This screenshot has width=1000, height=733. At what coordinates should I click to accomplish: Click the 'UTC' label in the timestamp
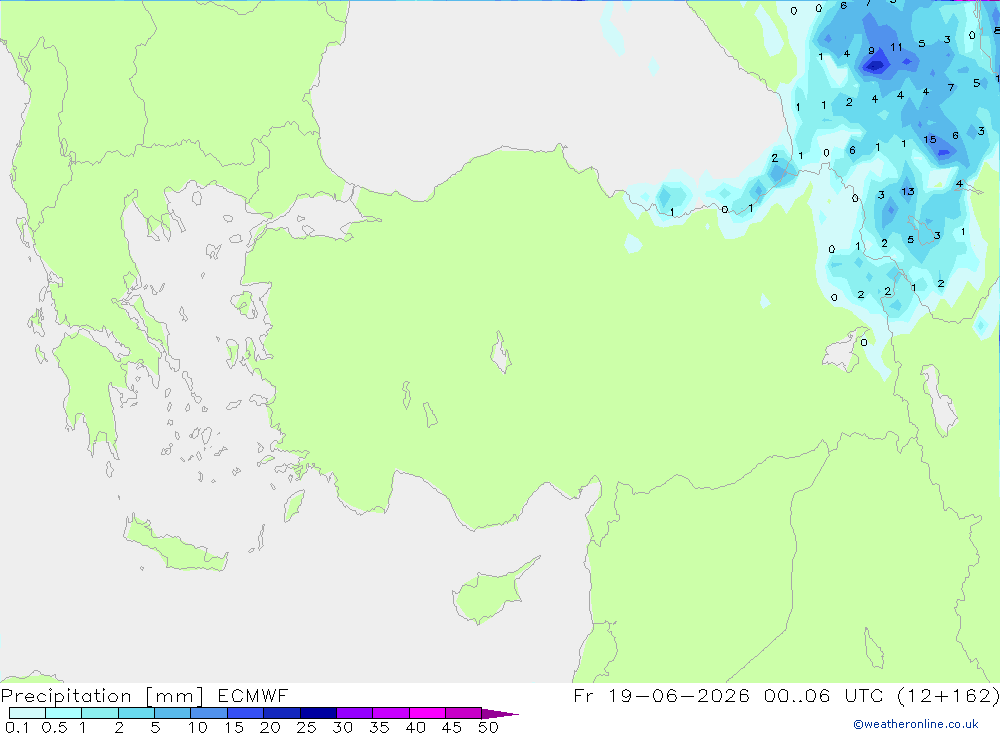tap(864, 695)
